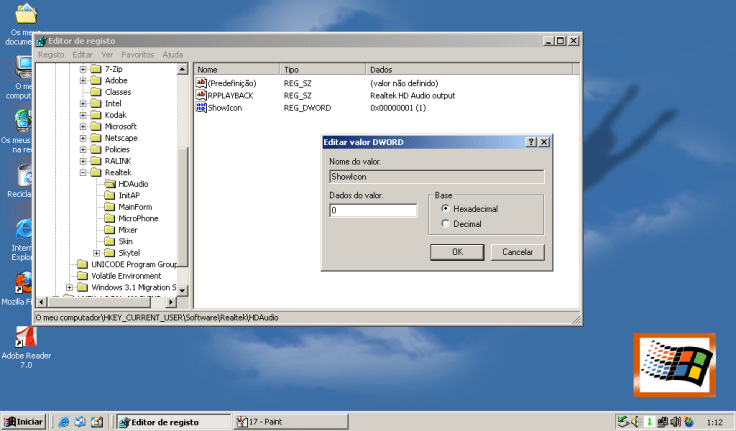Screen dimensions: 736x431
Task: Open the Adobe Reader 7.0 desktop icon
Action: (x=18, y=338)
